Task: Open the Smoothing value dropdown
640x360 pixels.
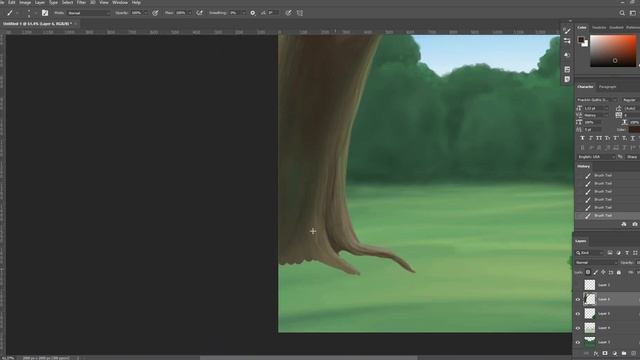Action: pyautogui.click(x=244, y=13)
